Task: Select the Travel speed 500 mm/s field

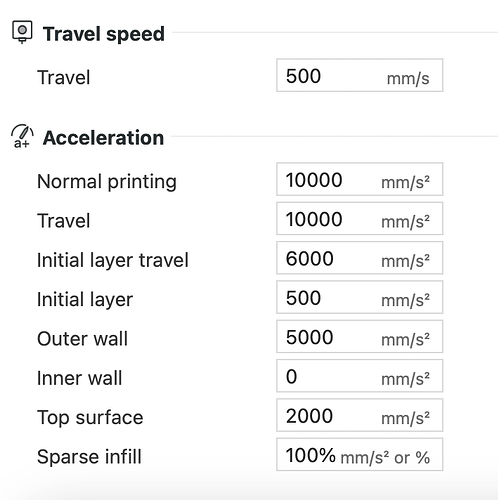Action: (x=359, y=75)
